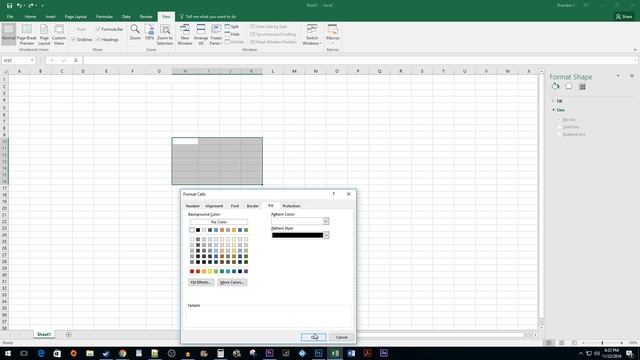Open the Insert ribbon tab
This screenshot has height=360, width=640.
50,17
